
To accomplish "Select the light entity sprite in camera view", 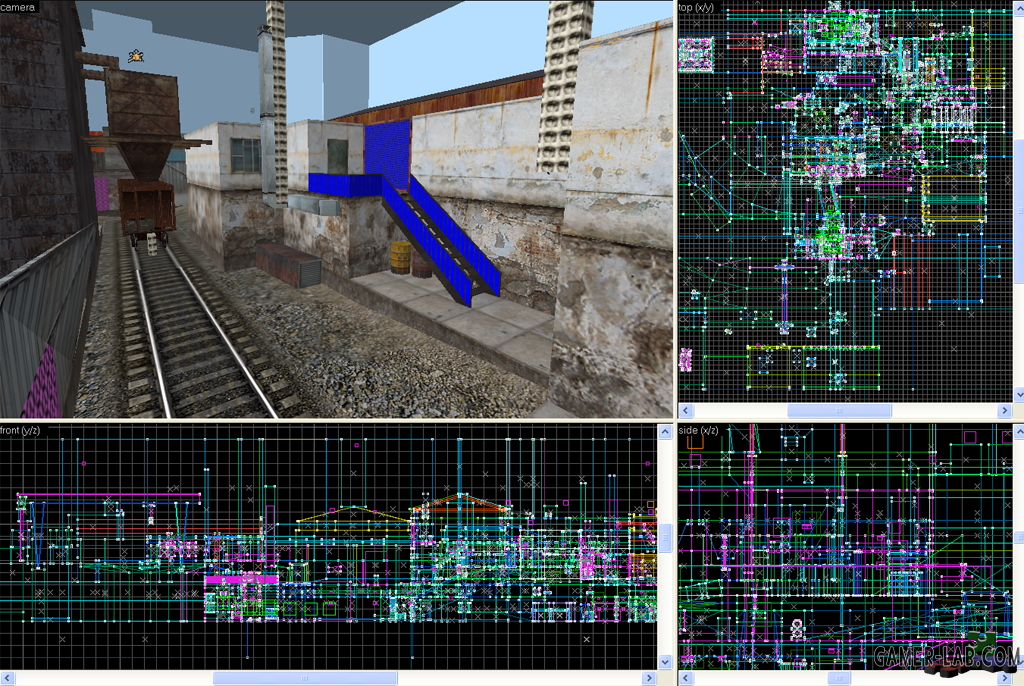I will tap(136, 56).
